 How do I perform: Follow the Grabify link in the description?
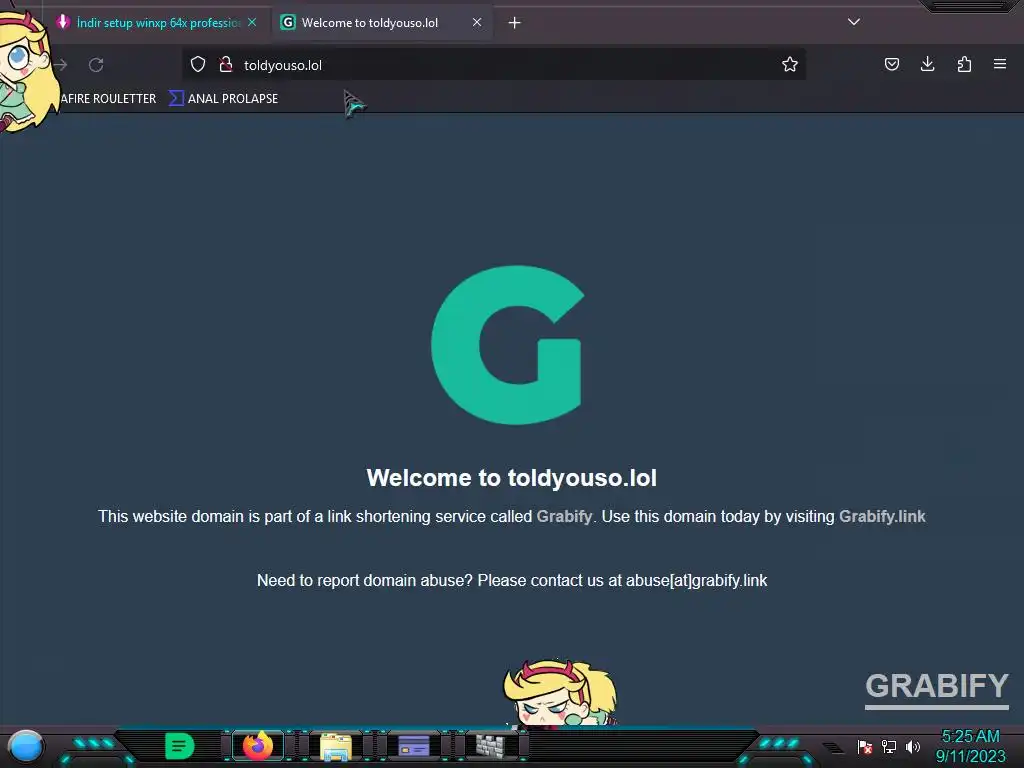564,517
